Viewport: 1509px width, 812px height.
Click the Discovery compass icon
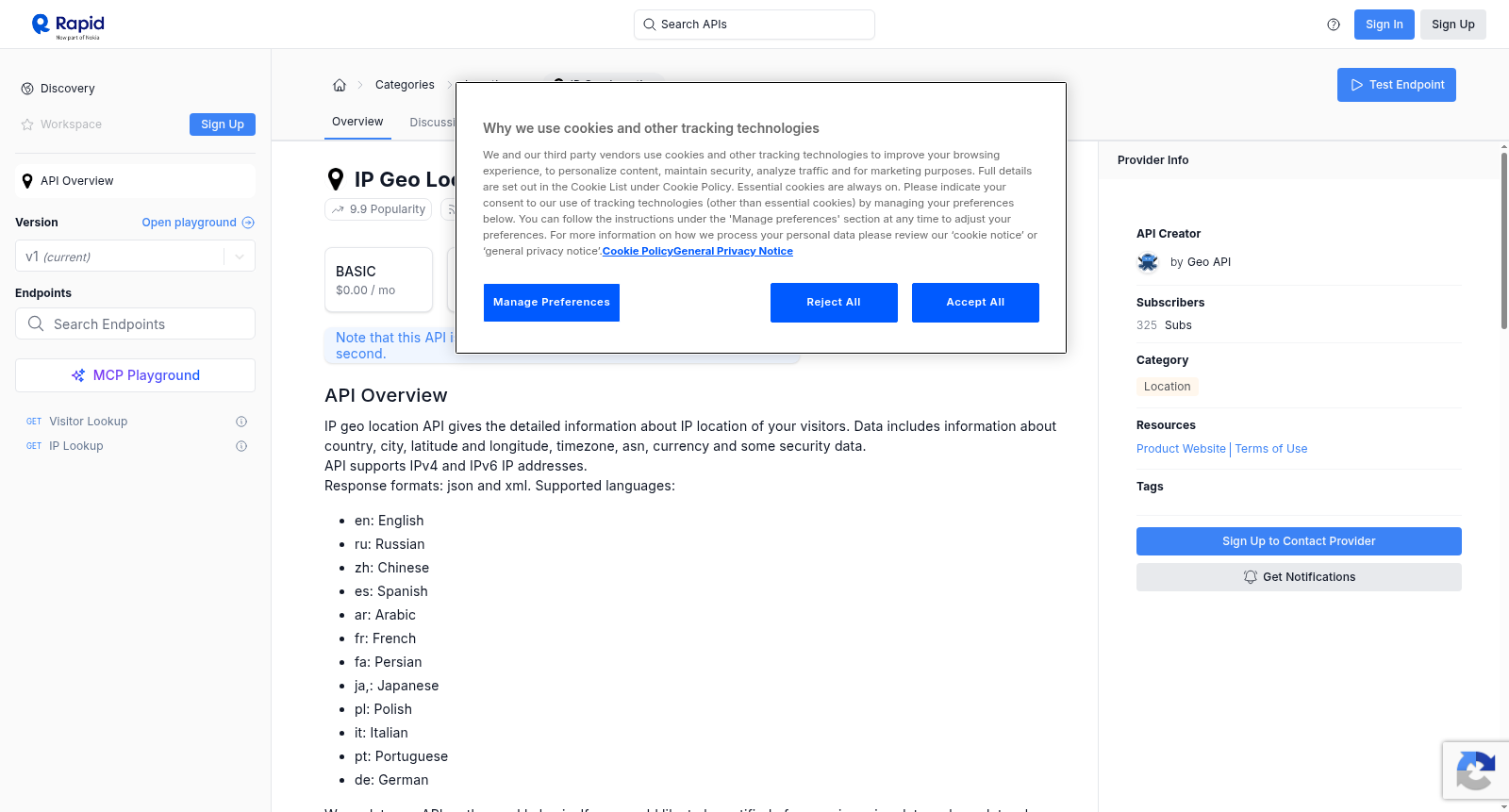click(x=27, y=89)
